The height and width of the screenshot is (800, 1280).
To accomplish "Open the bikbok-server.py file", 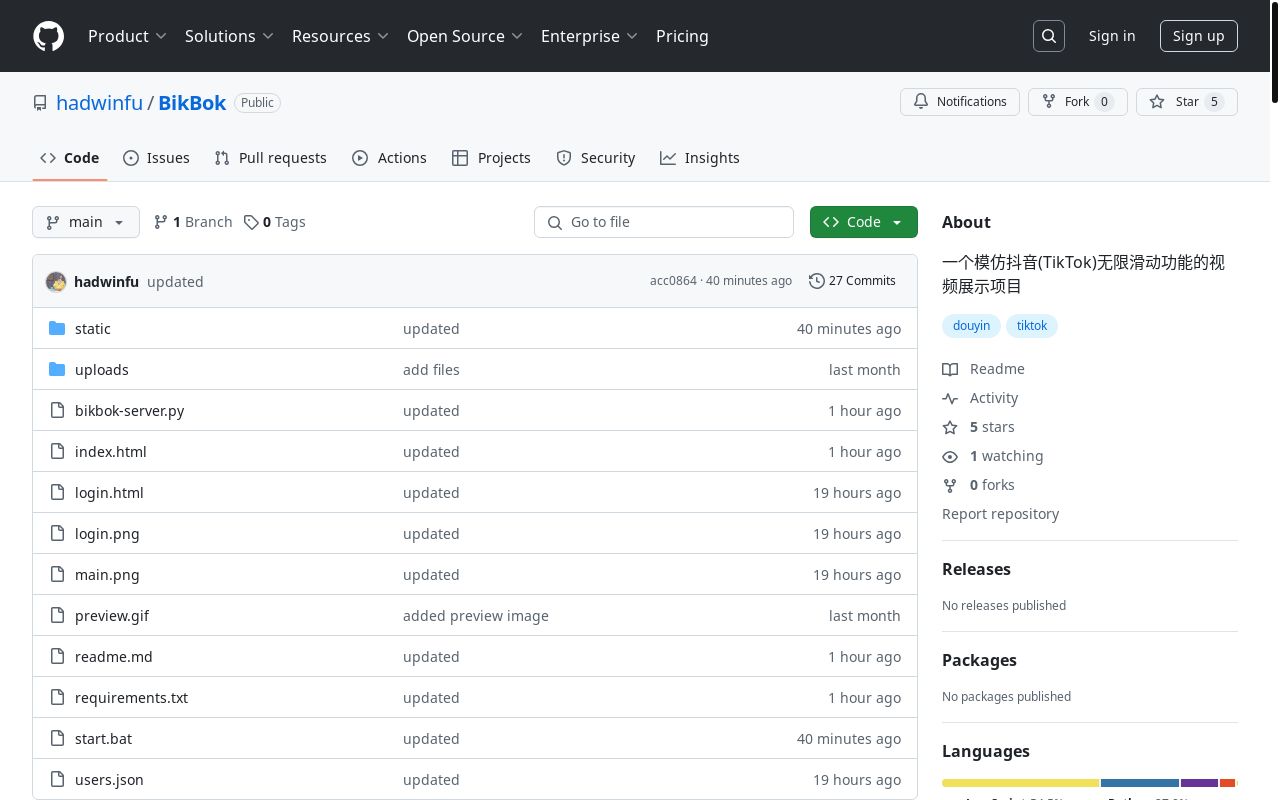I will click(x=129, y=411).
